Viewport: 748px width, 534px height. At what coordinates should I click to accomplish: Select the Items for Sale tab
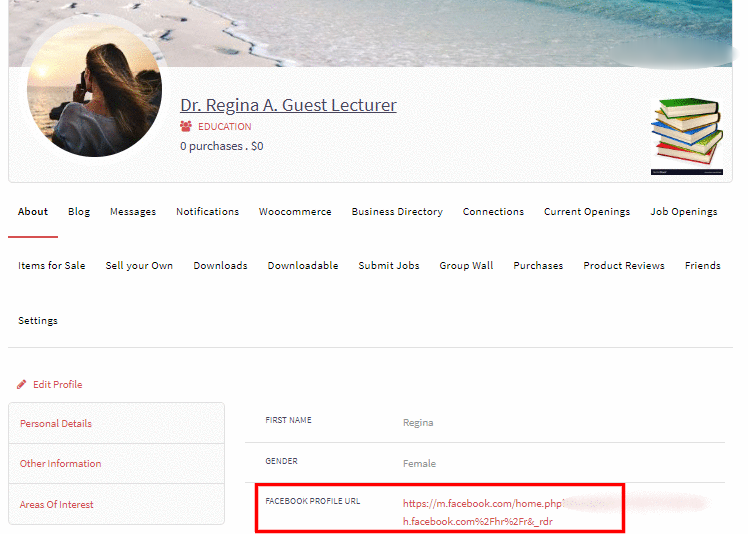(x=52, y=266)
